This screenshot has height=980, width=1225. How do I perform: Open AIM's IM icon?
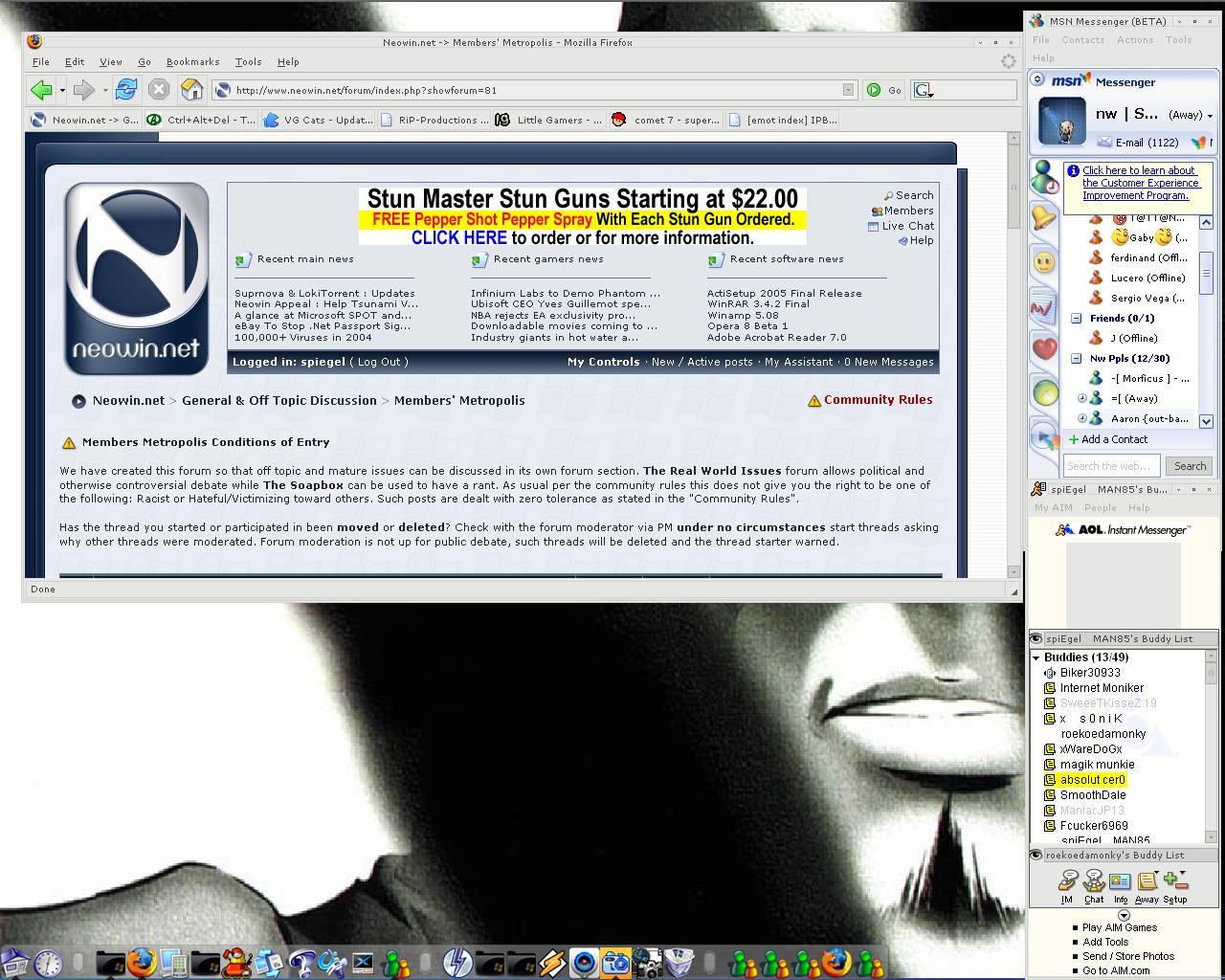coord(1067,885)
